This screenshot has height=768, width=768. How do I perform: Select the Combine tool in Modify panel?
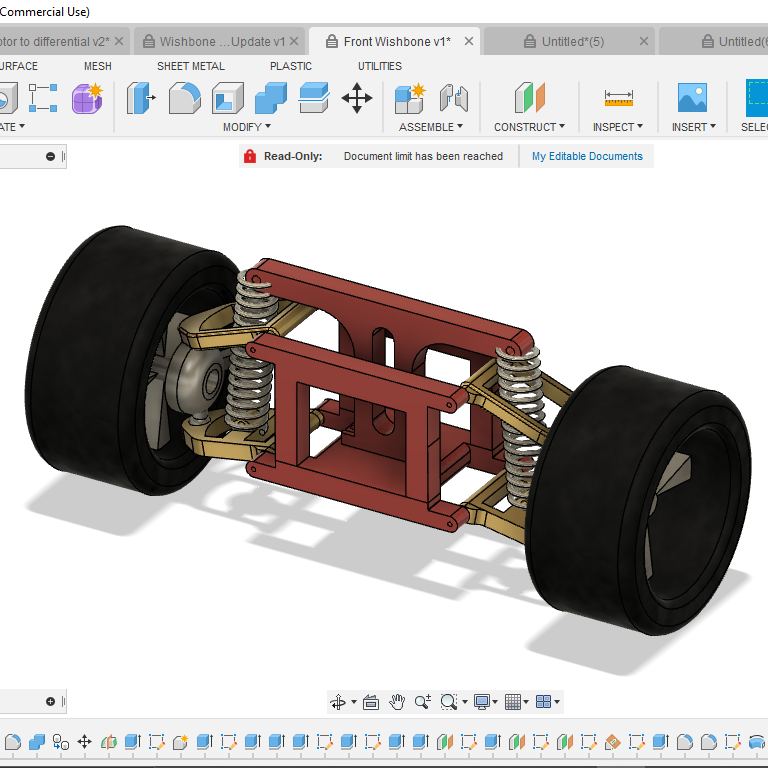(x=271, y=98)
